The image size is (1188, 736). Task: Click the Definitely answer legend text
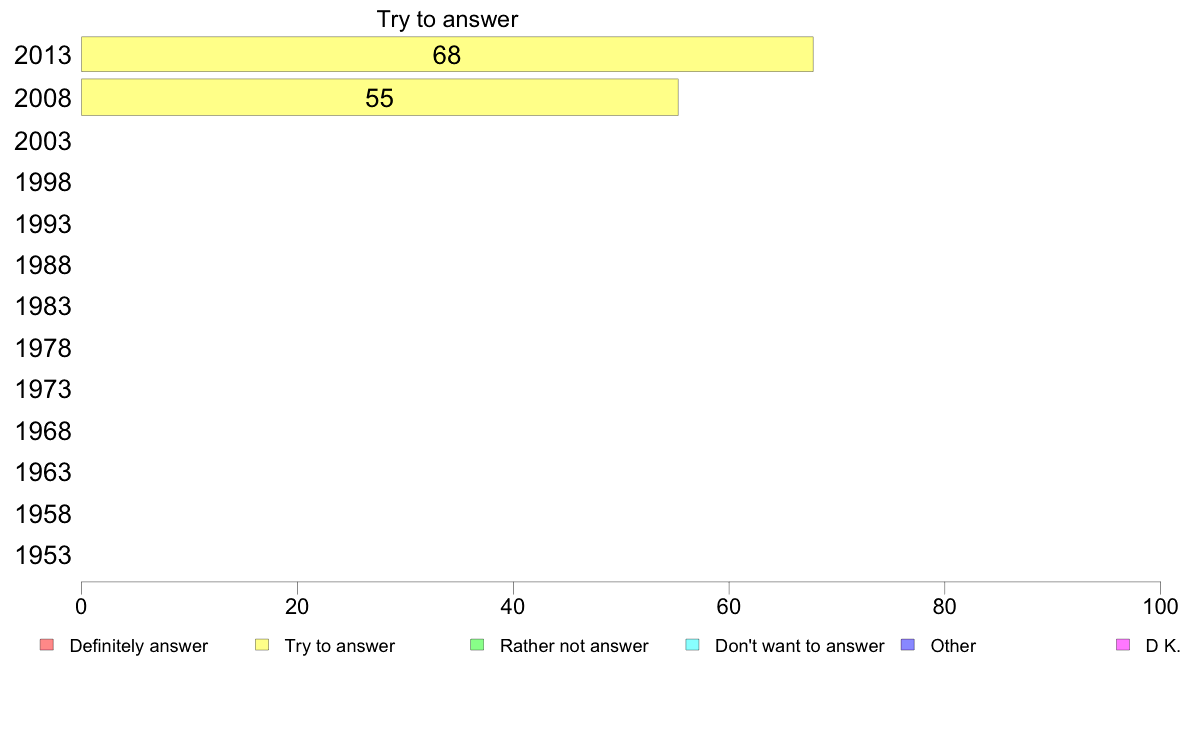(139, 646)
